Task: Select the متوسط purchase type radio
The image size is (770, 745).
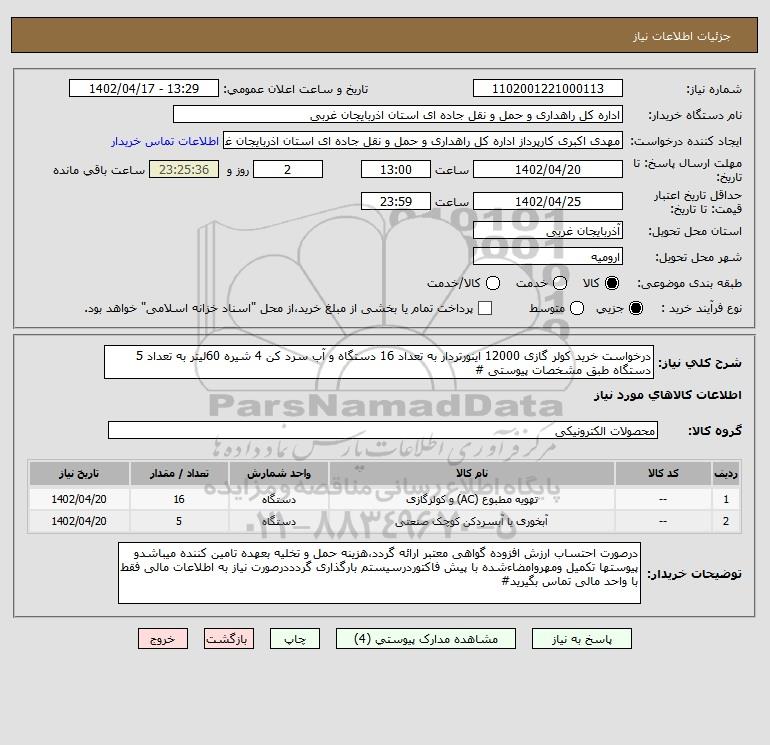Action: [x=577, y=308]
